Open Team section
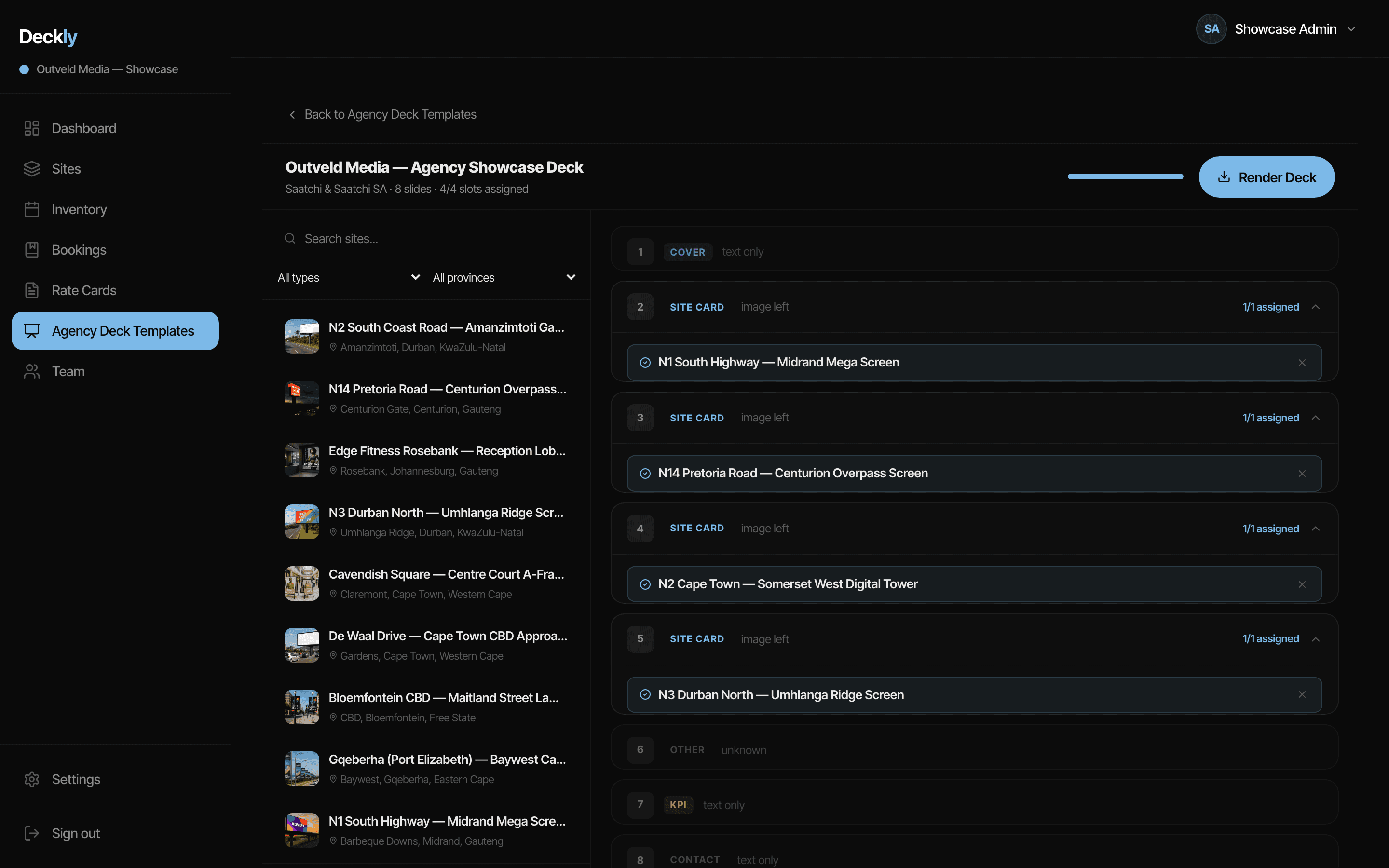 coord(115,371)
